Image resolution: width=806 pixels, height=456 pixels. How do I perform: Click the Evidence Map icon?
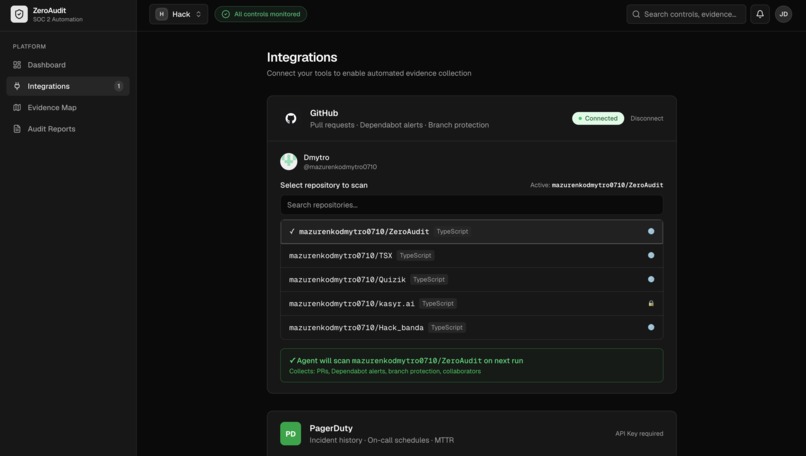(17, 107)
